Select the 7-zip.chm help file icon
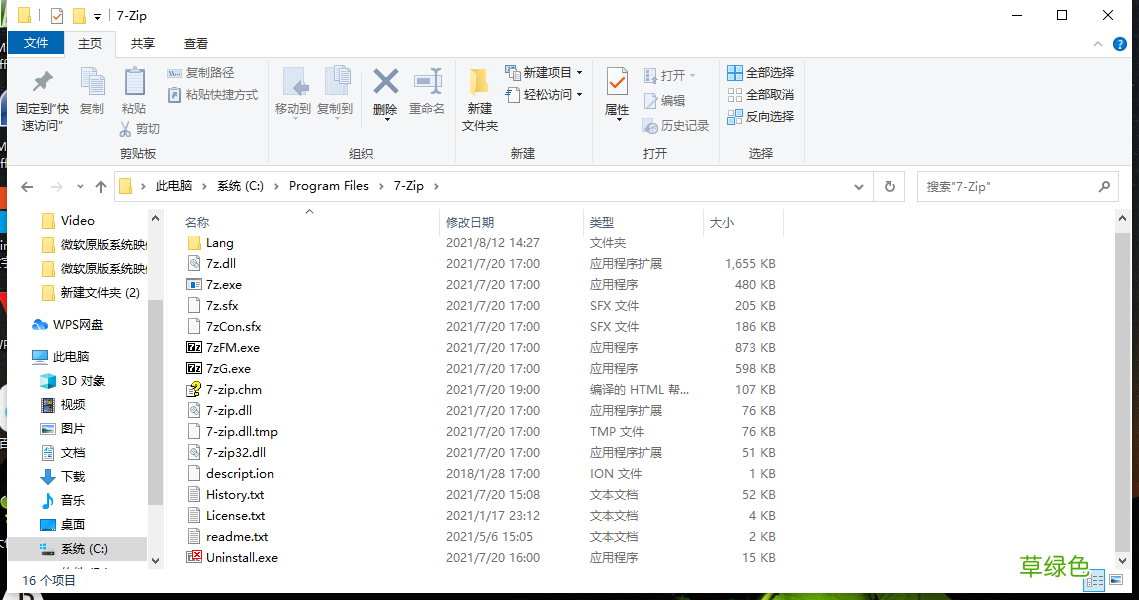The image size is (1139, 600). coord(194,389)
